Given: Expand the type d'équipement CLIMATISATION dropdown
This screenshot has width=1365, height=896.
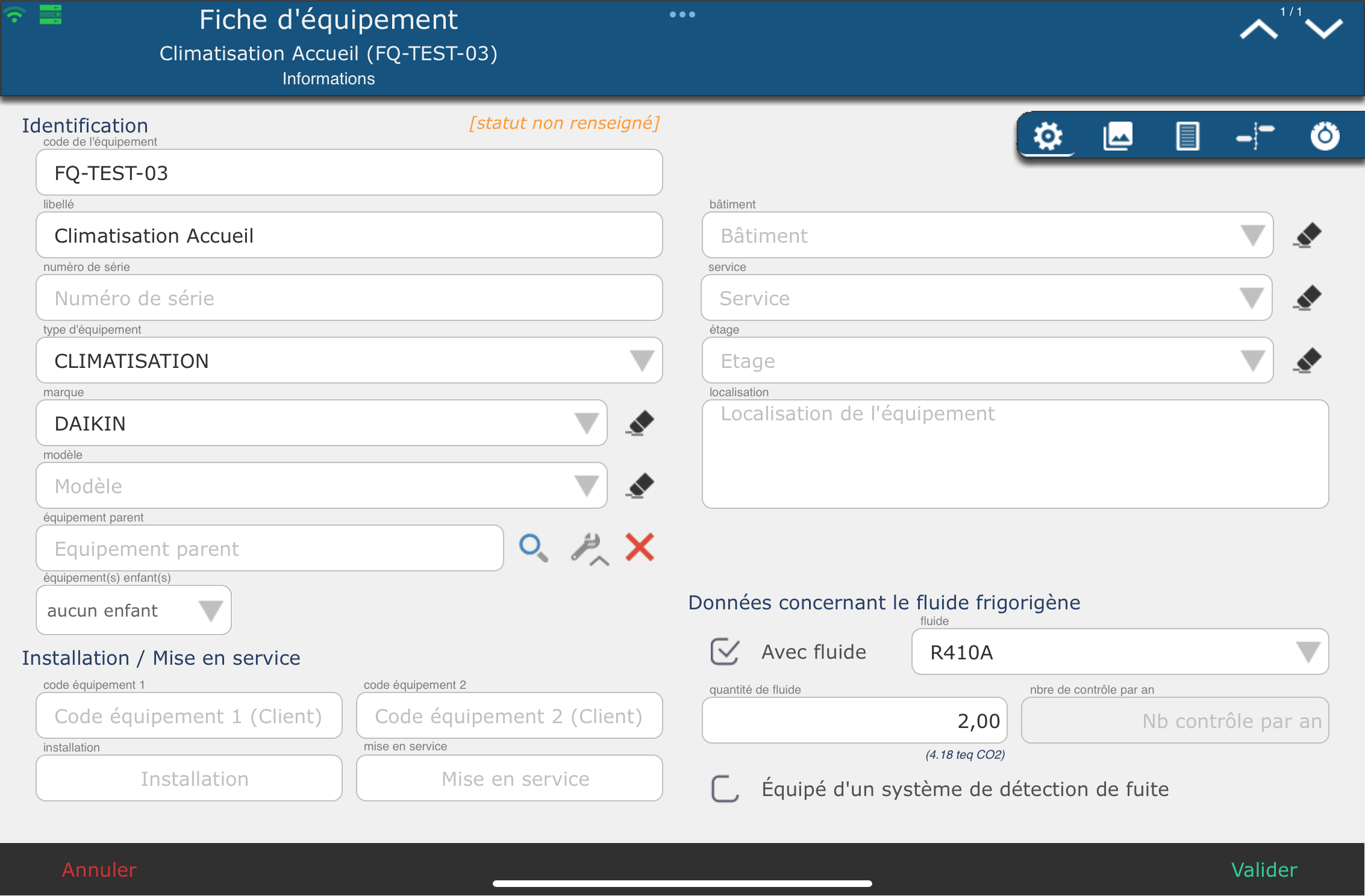Looking at the screenshot, I should (x=642, y=361).
